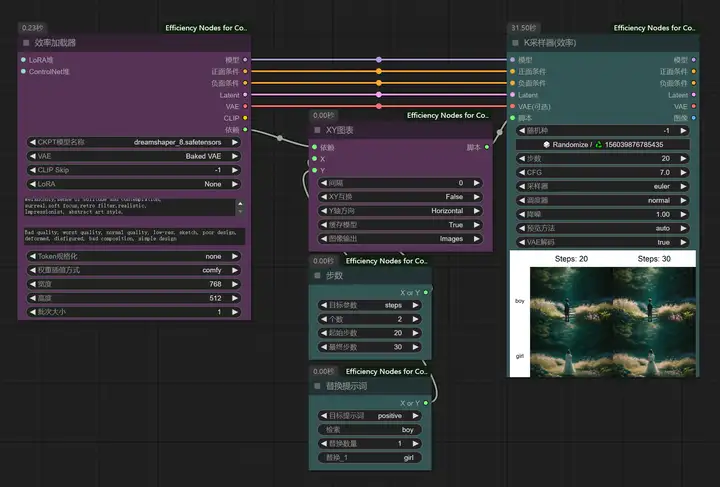The width and height of the screenshot is (720, 487).
Task: Click the dice icon beside Randomize
Action: tap(546, 145)
